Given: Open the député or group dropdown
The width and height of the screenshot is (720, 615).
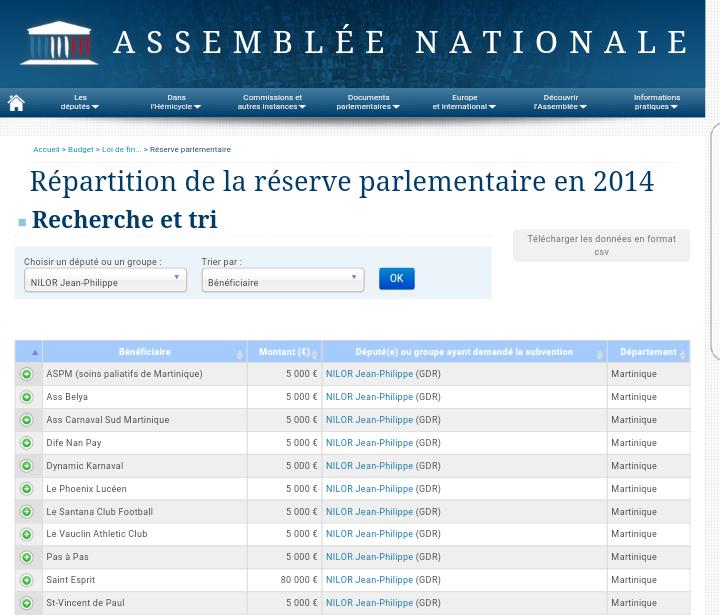Looking at the screenshot, I should pyautogui.click(x=105, y=280).
